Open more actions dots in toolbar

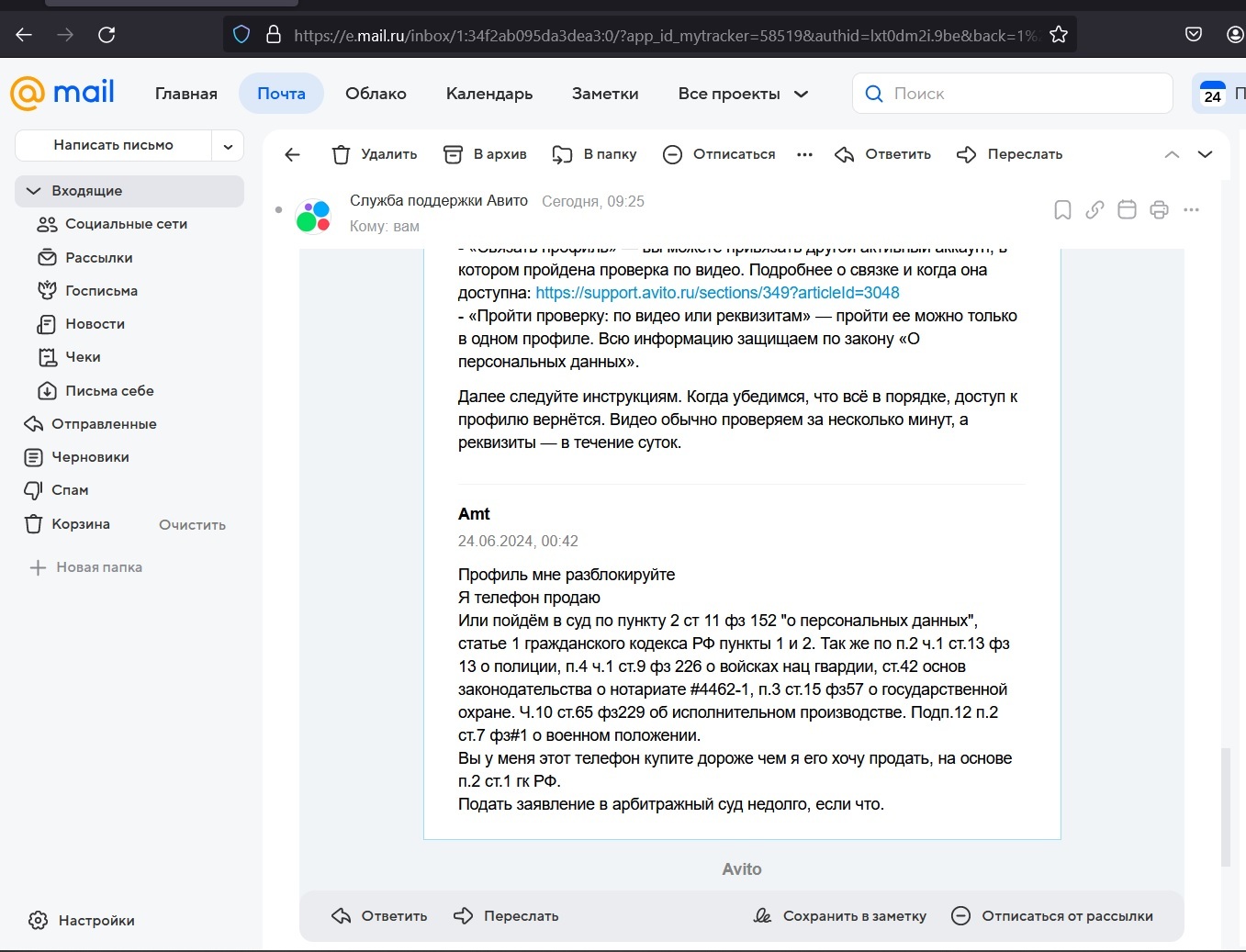[x=805, y=154]
